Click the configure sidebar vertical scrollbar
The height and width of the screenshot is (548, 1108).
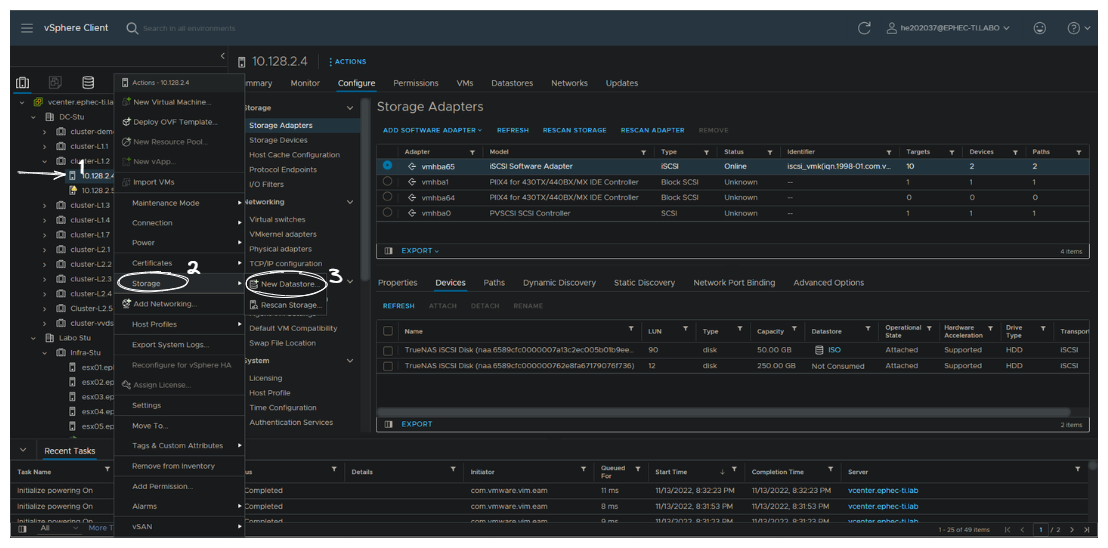click(x=365, y=189)
